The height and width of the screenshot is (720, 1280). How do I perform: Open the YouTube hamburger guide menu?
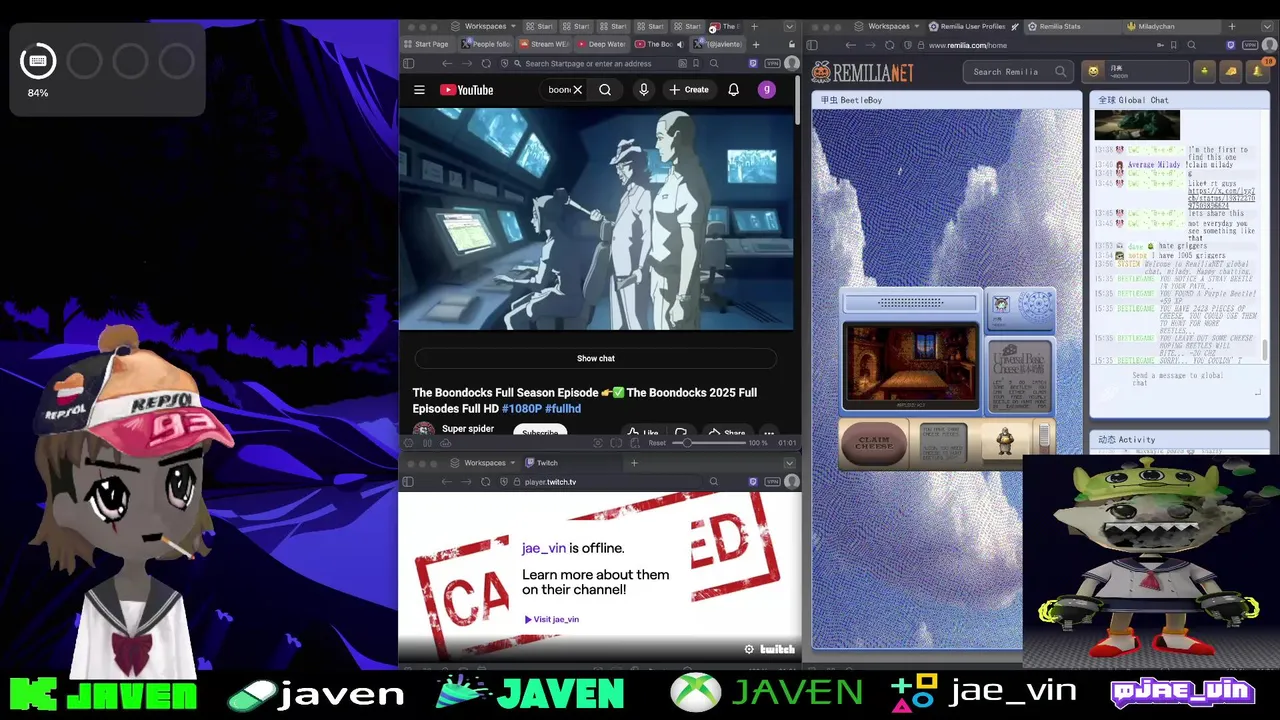click(x=419, y=90)
